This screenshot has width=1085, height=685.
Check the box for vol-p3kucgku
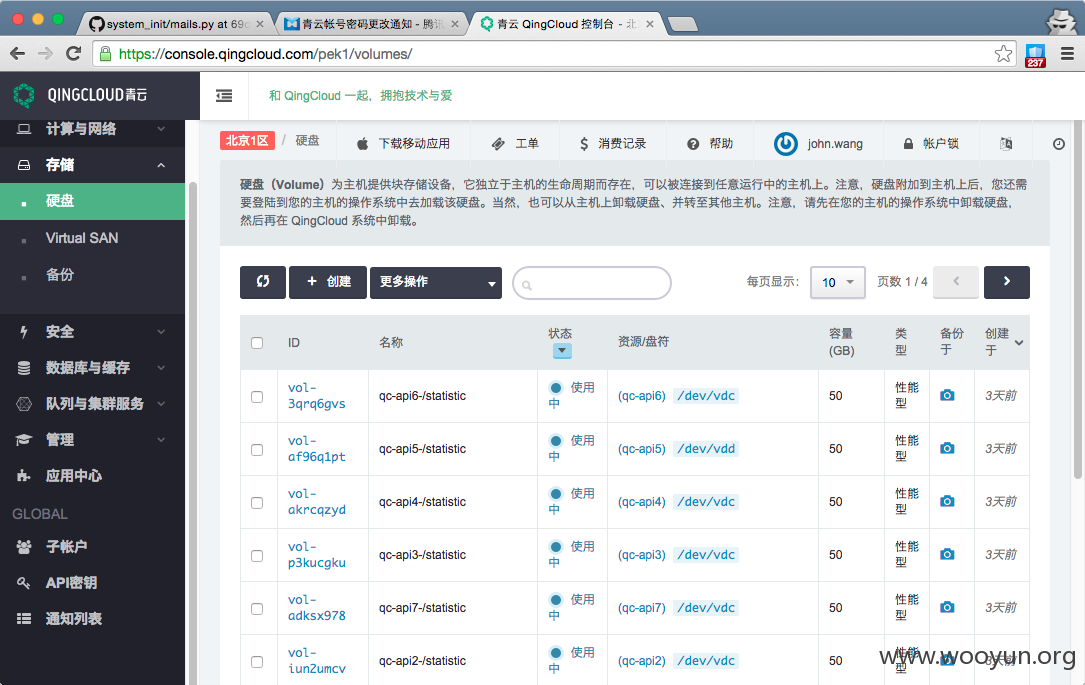257,556
